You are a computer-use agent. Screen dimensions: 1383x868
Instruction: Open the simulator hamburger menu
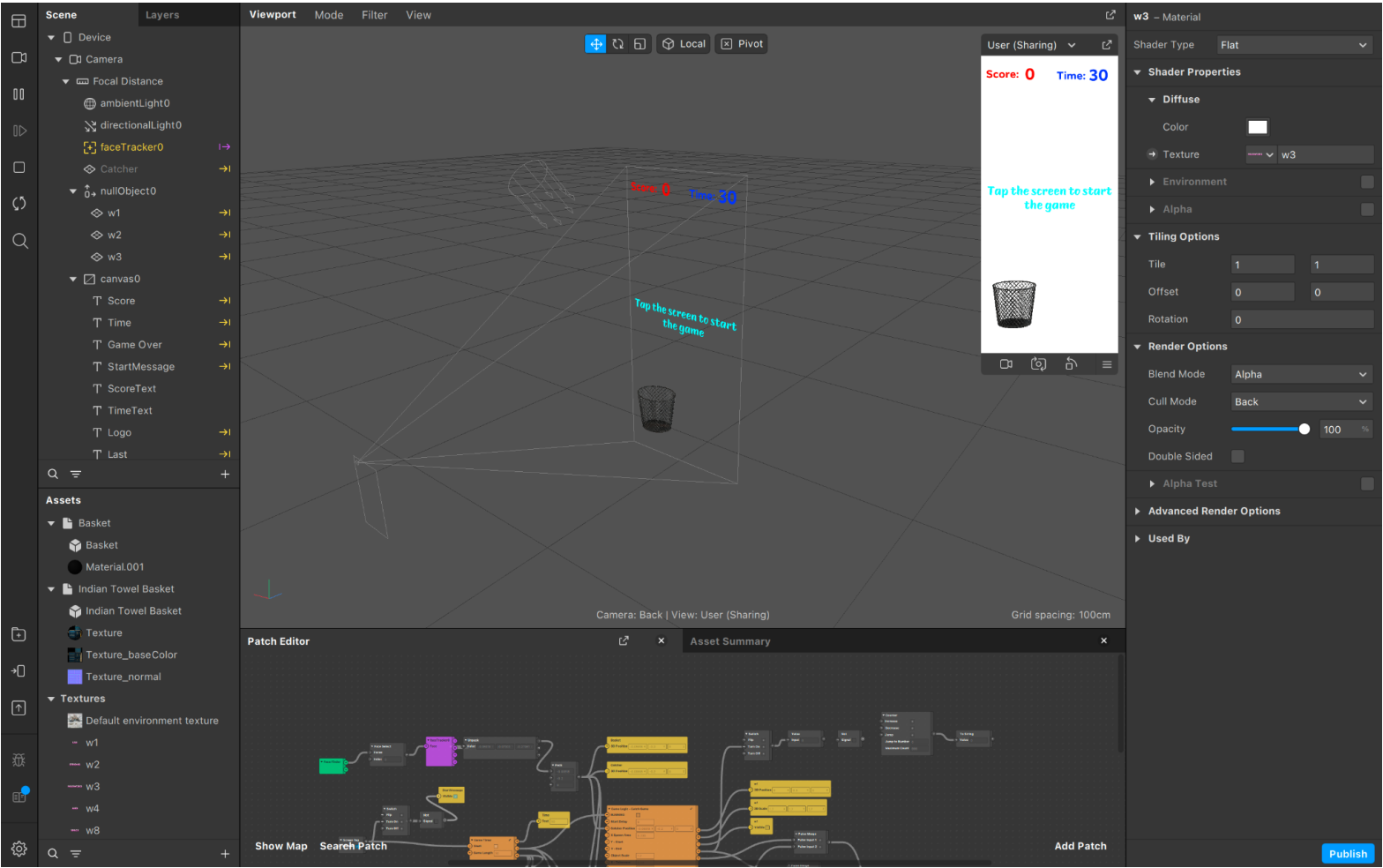click(1107, 364)
